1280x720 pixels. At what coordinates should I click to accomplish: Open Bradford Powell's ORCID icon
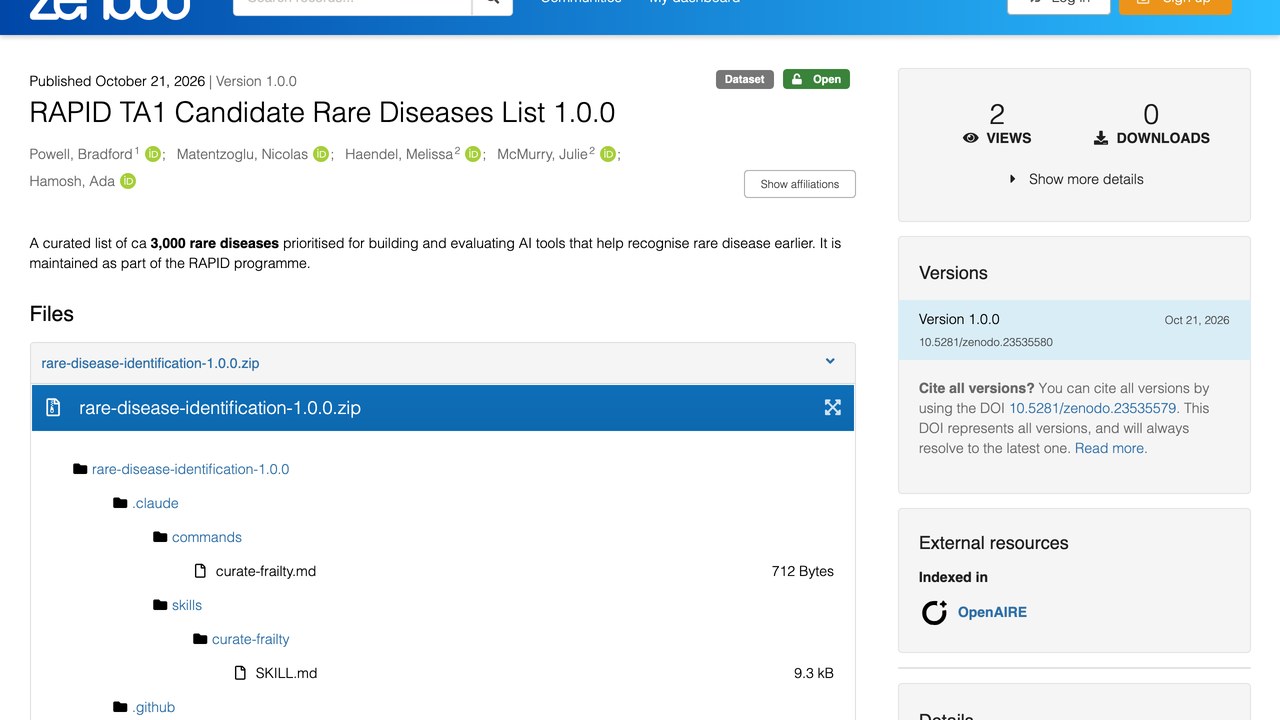tap(153, 154)
